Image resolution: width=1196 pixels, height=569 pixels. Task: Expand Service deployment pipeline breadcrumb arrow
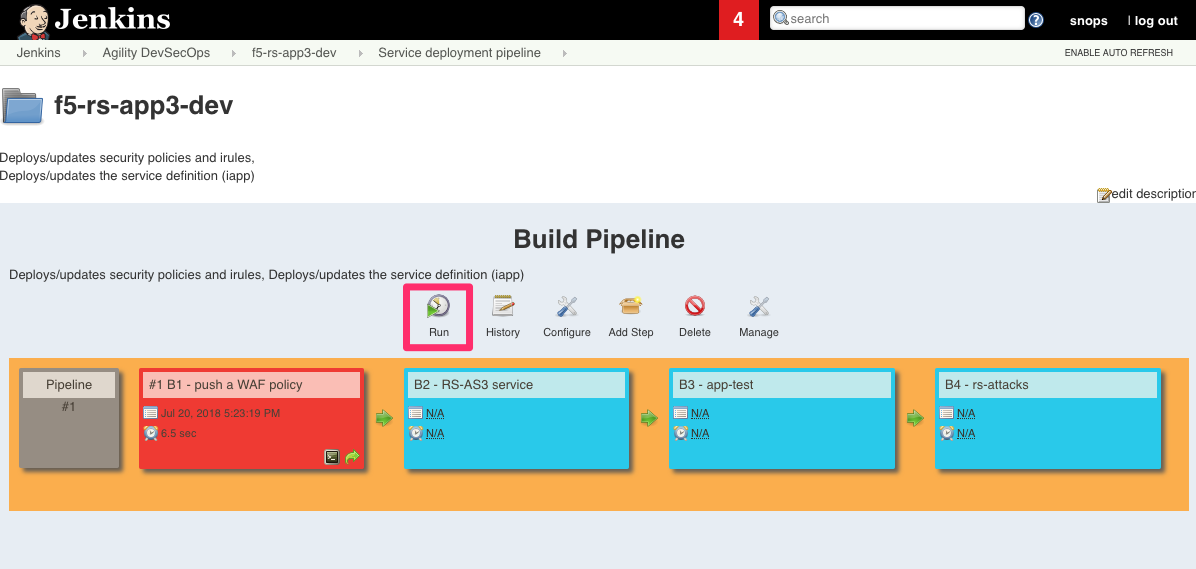pos(564,53)
